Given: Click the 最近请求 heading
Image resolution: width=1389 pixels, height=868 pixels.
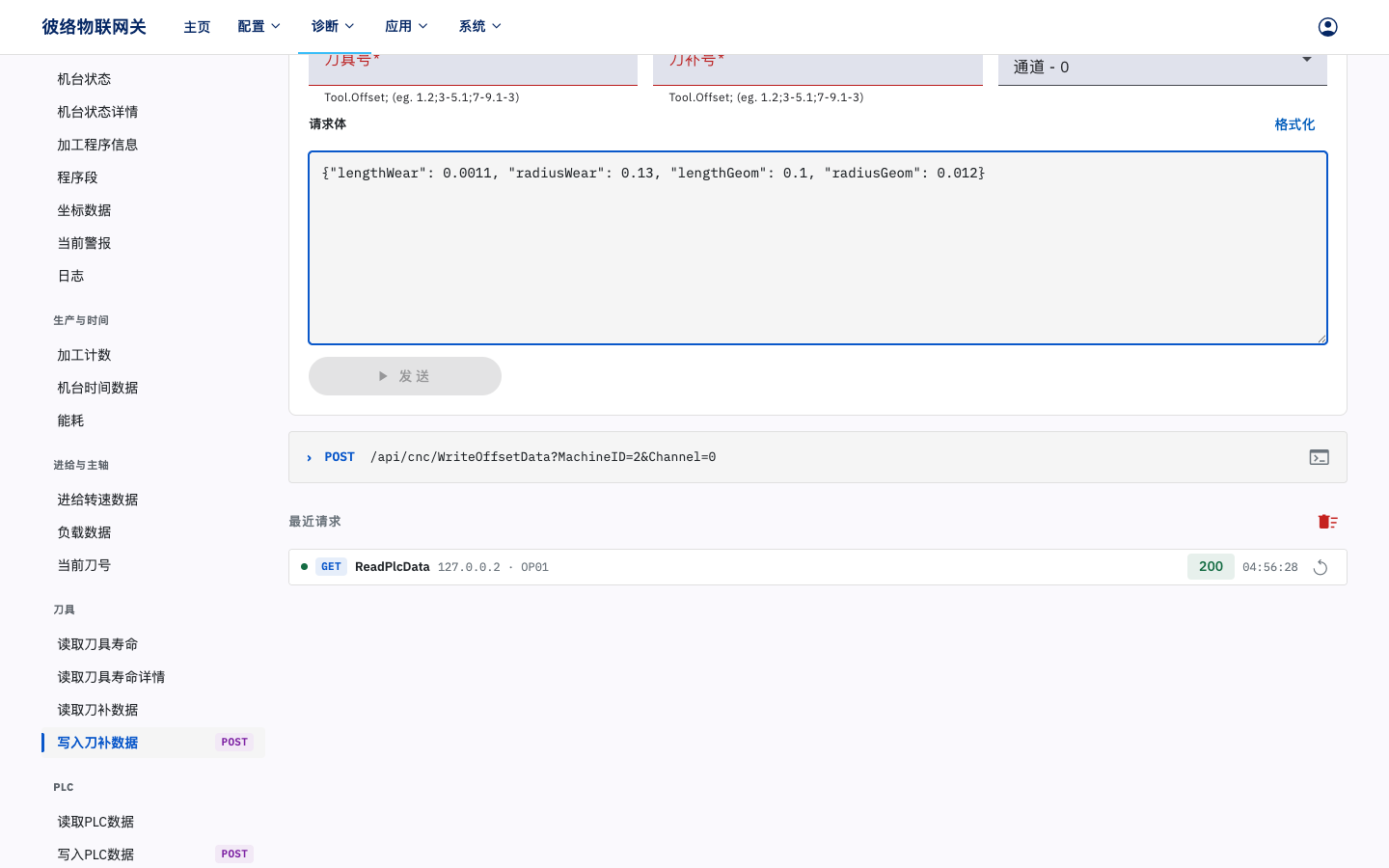Looking at the screenshot, I should pyautogui.click(x=314, y=522).
